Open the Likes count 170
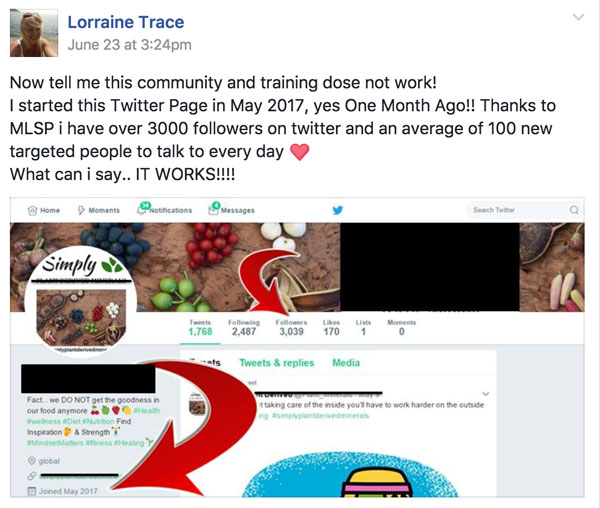 [x=331, y=332]
